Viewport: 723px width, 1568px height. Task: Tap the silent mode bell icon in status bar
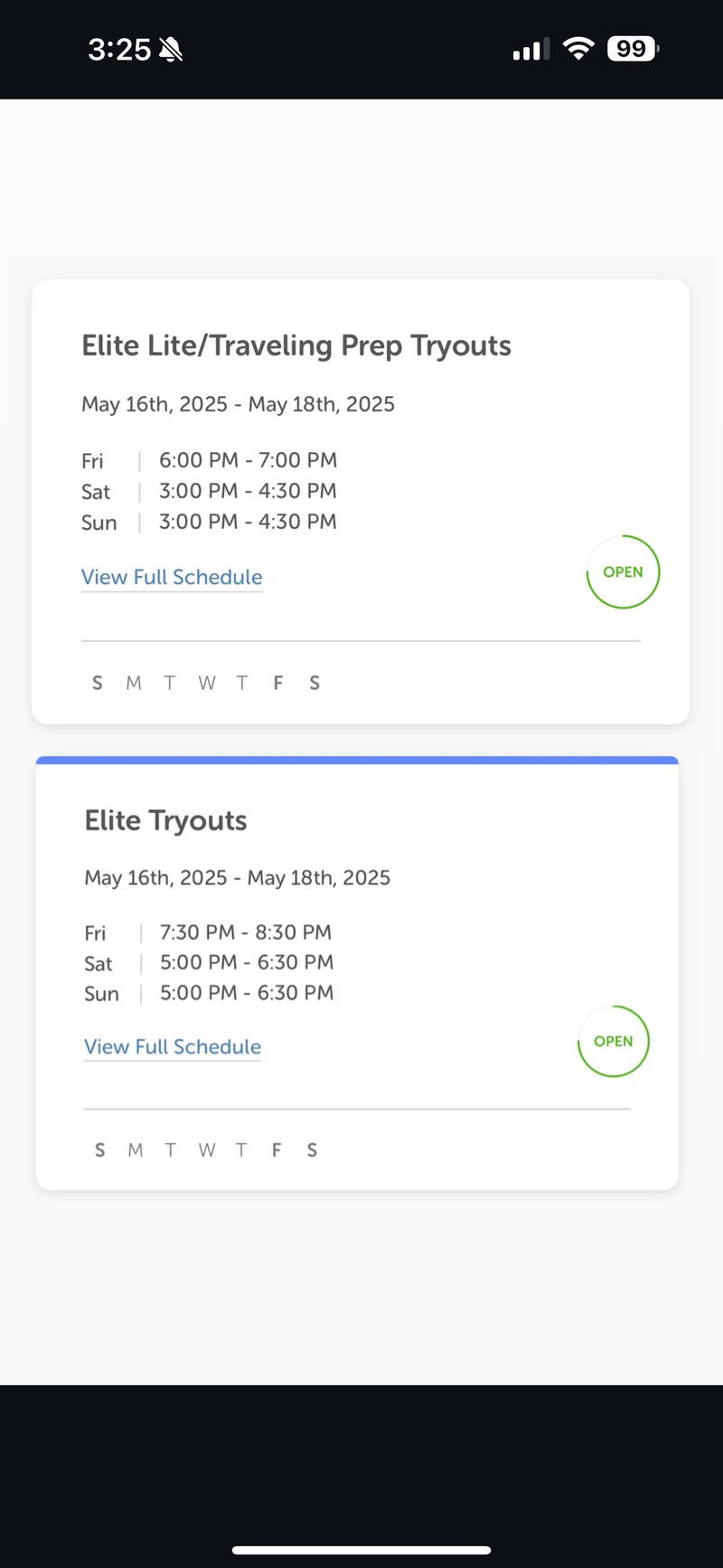pos(171,50)
